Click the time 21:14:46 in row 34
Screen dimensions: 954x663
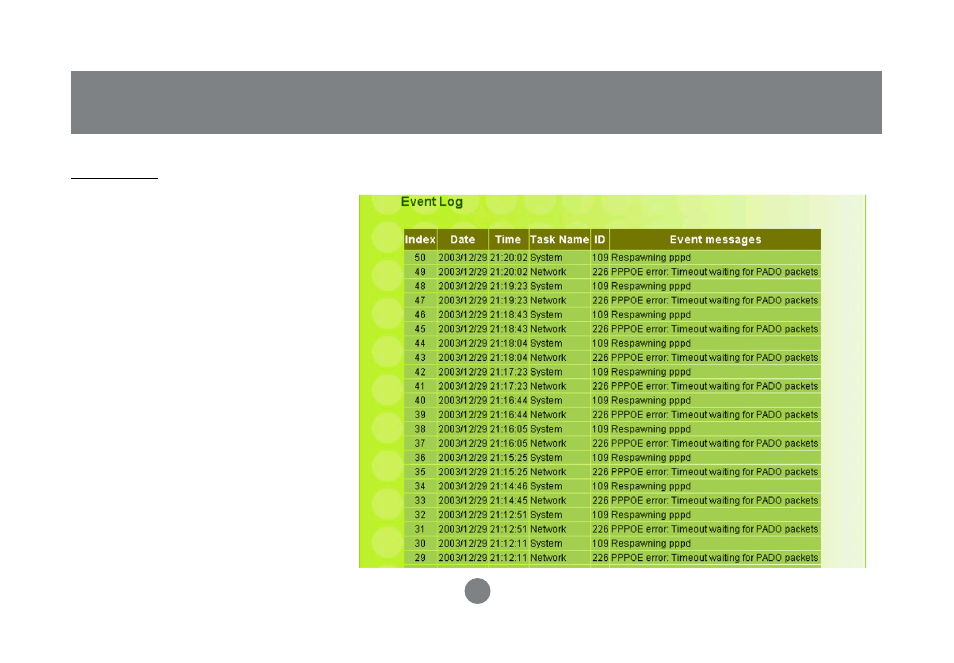tap(509, 487)
